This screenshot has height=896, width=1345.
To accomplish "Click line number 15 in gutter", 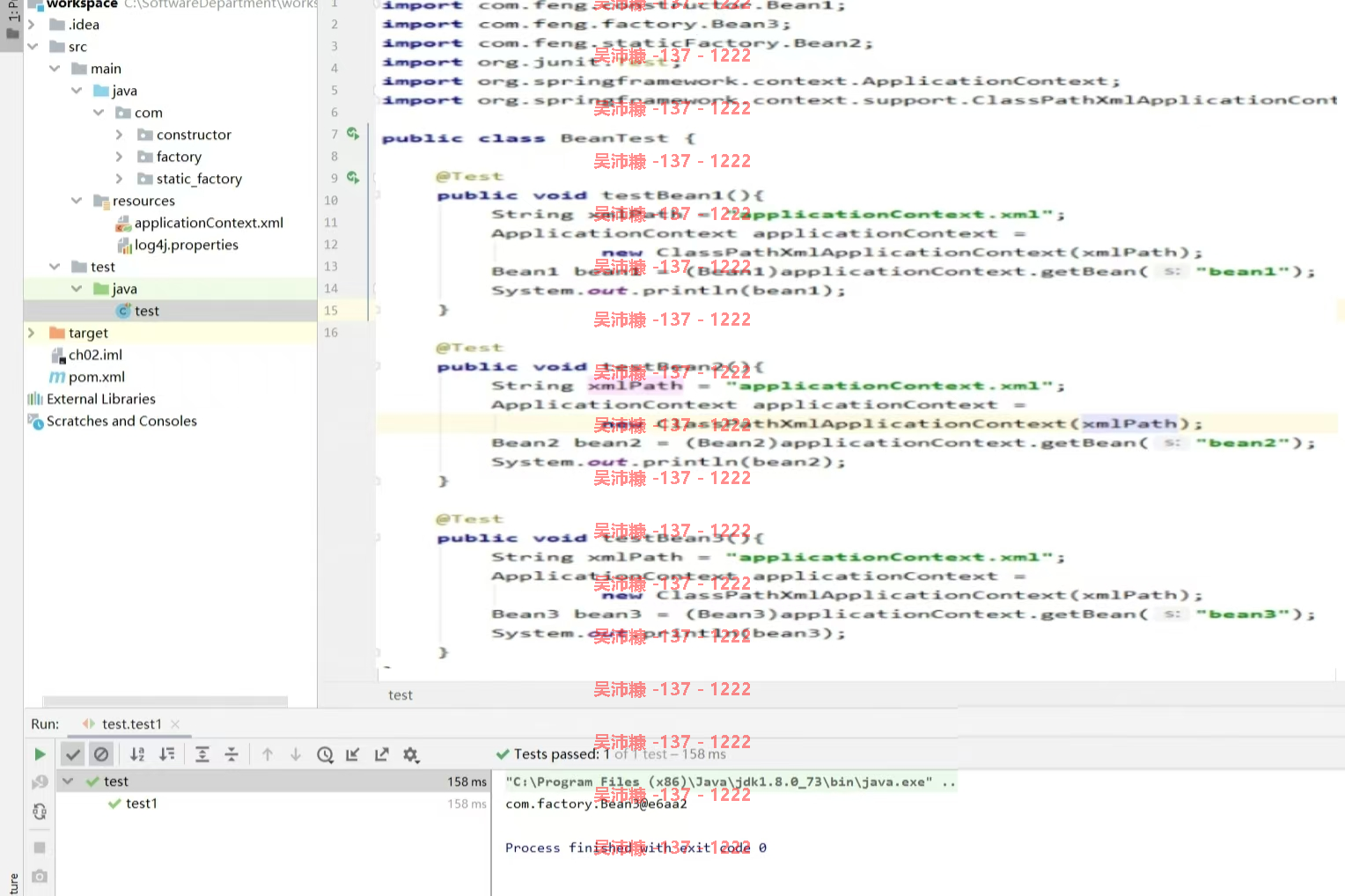I will click(331, 310).
